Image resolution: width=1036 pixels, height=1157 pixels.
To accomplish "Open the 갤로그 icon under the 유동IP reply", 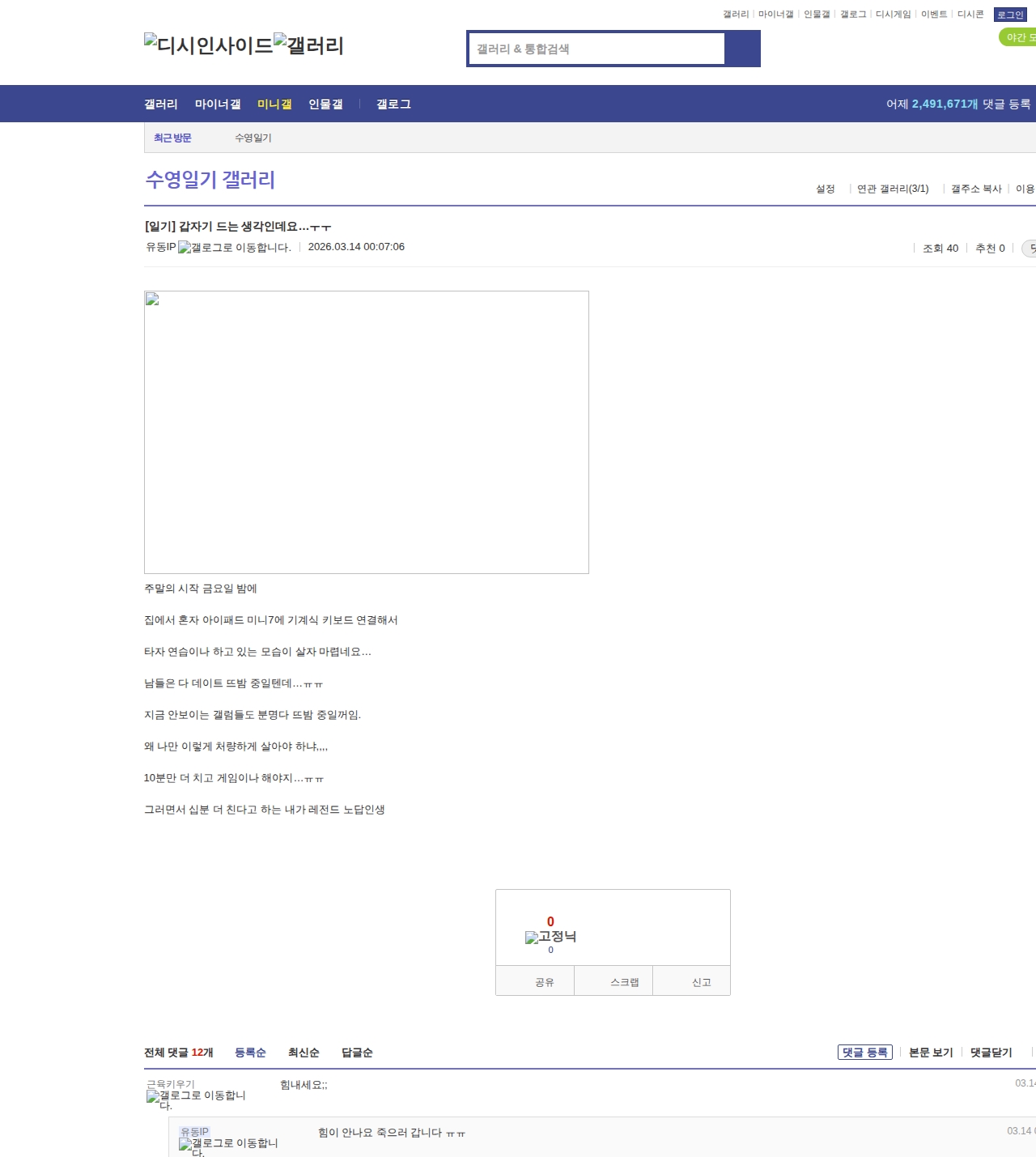I will tap(228, 1148).
